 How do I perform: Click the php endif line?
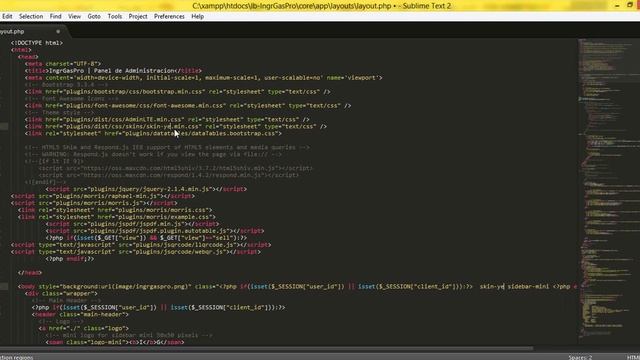[x=70, y=258]
